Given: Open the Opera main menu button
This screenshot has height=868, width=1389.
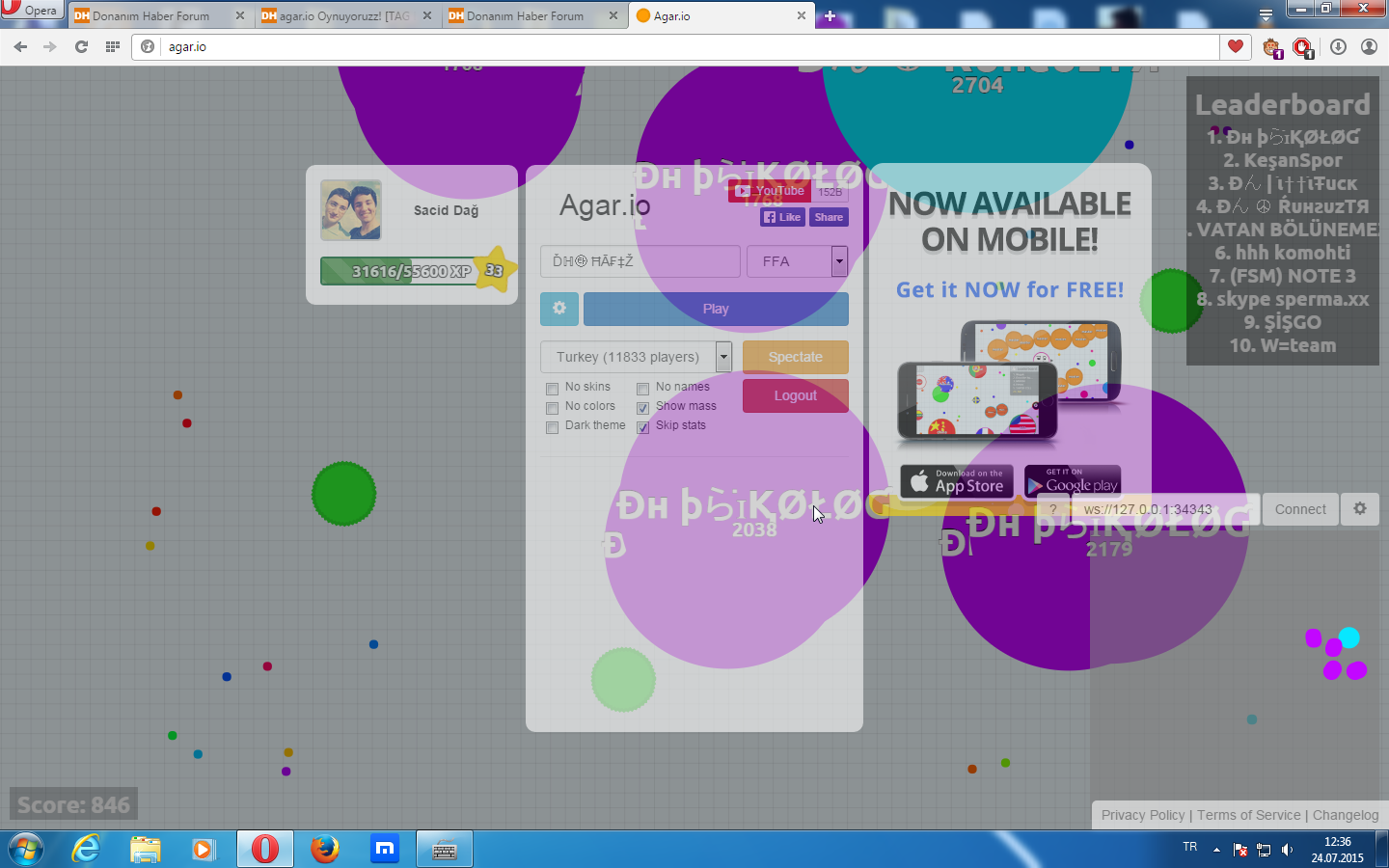Looking at the screenshot, I should (32, 10).
